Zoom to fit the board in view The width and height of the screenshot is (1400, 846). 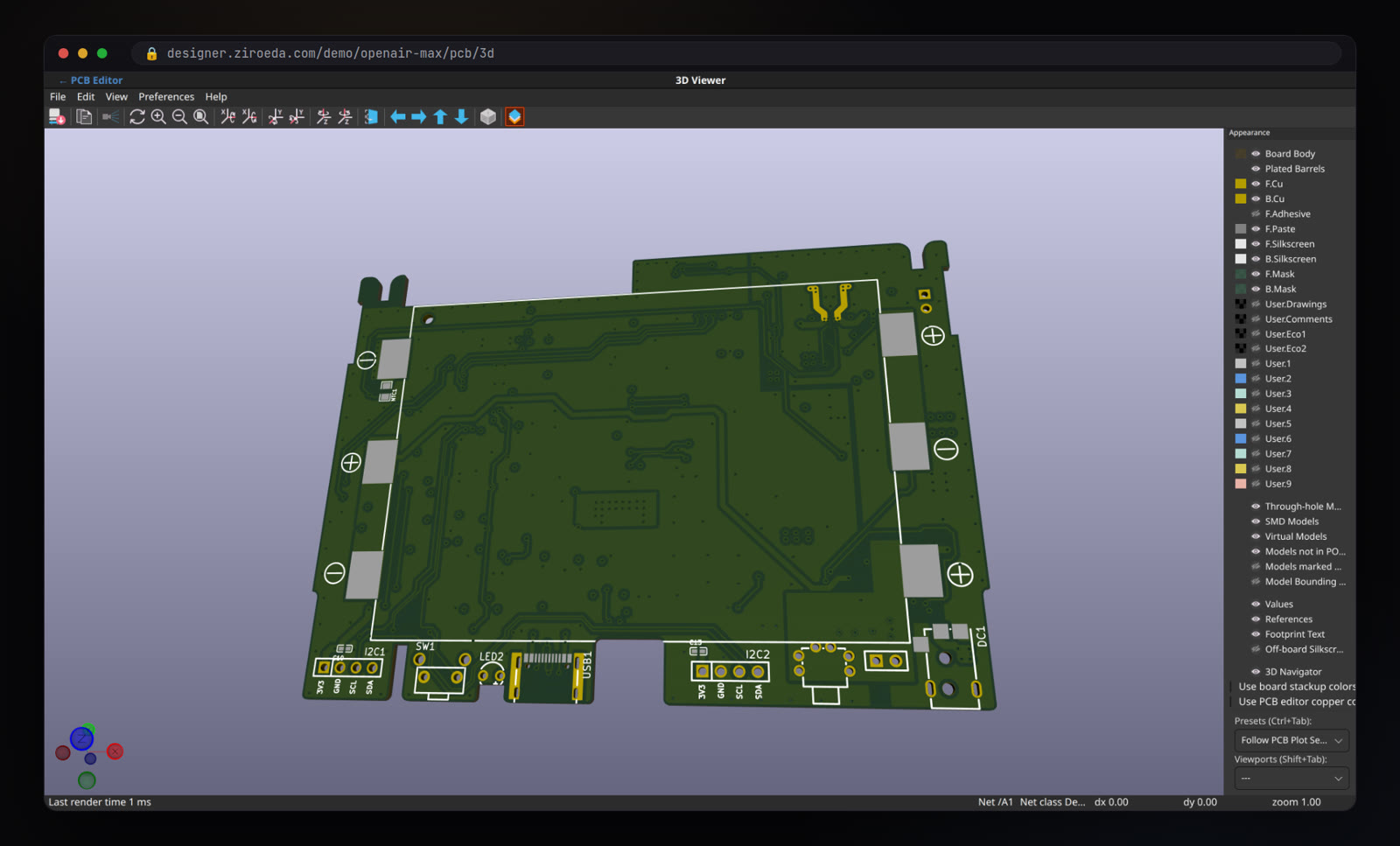(x=200, y=116)
